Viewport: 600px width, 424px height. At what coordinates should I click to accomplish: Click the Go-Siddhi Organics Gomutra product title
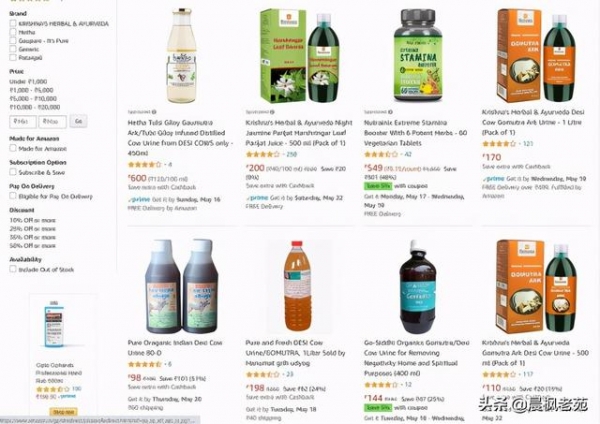point(416,358)
